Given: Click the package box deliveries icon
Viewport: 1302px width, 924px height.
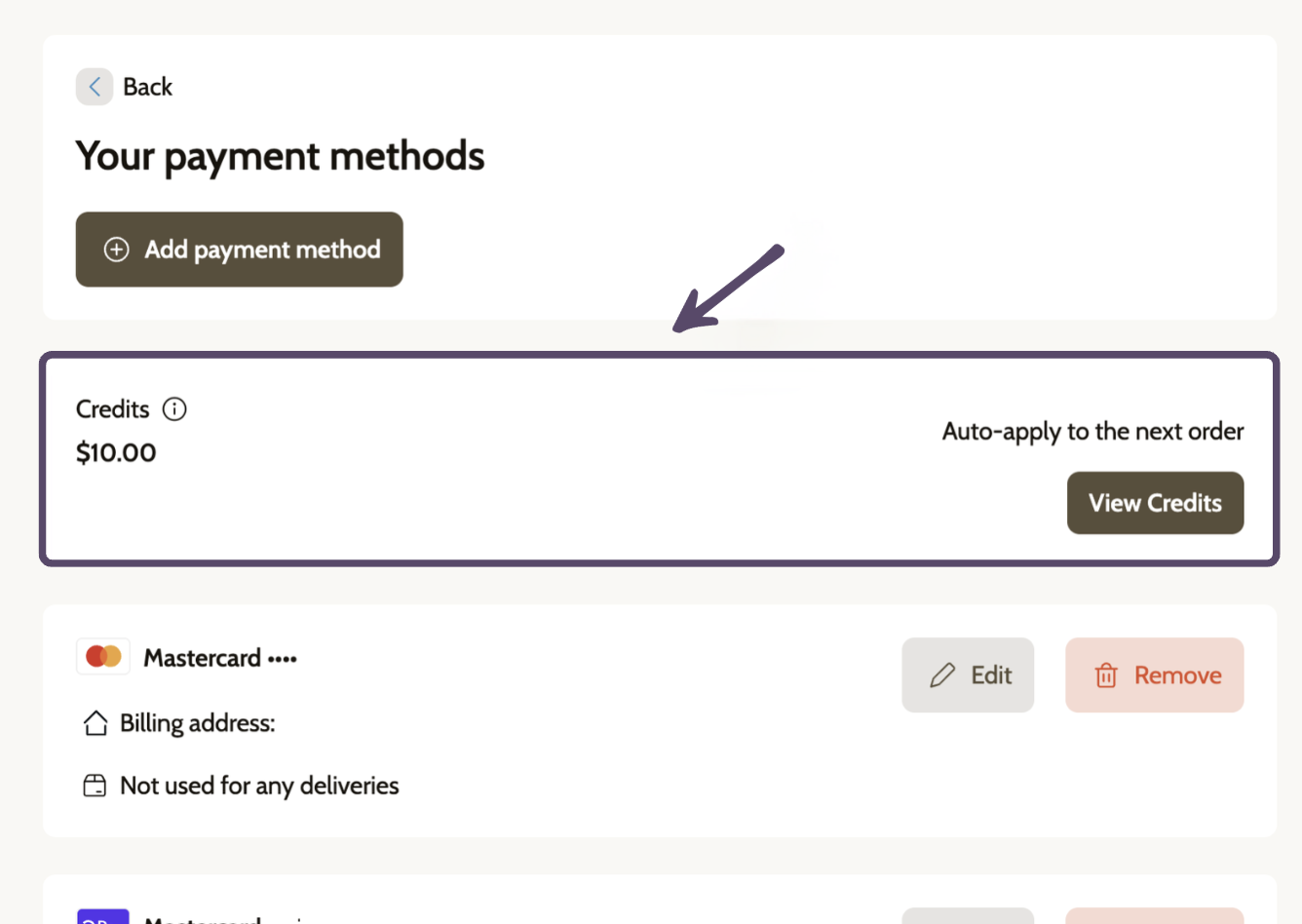Looking at the screenshot, I should [x=95, y=786].
